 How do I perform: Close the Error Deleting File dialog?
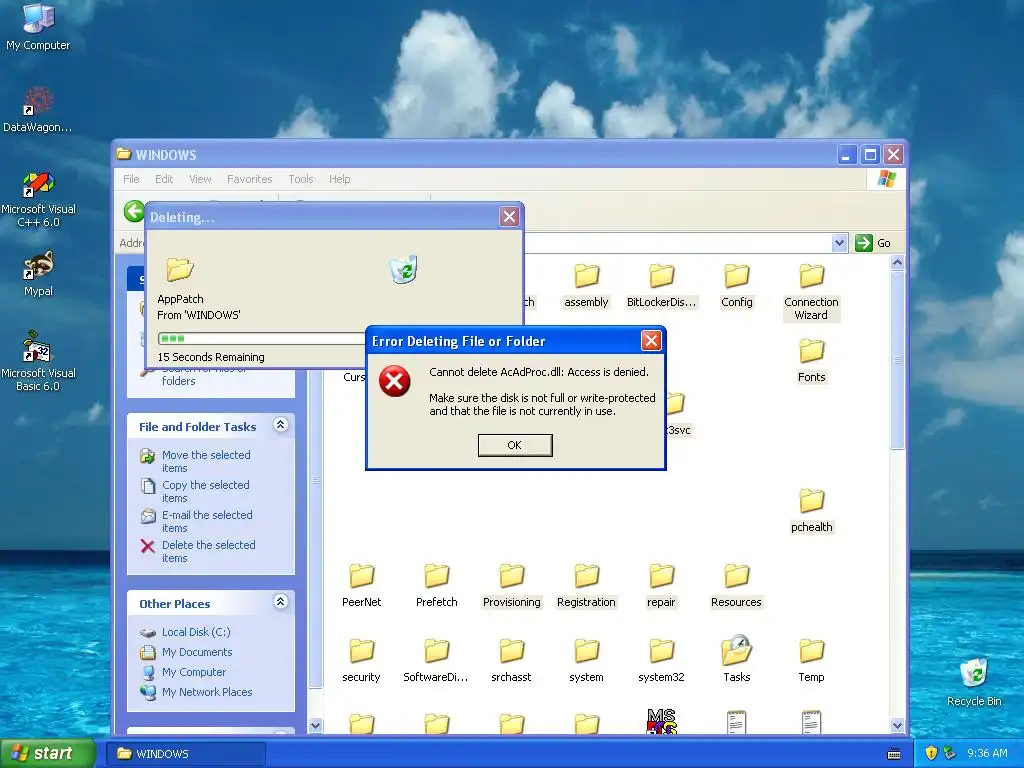pos(651,340)
